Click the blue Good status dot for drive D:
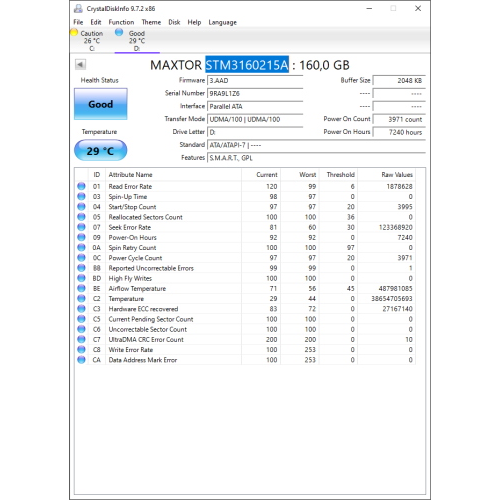500x500 pixels. click(119, 32)
